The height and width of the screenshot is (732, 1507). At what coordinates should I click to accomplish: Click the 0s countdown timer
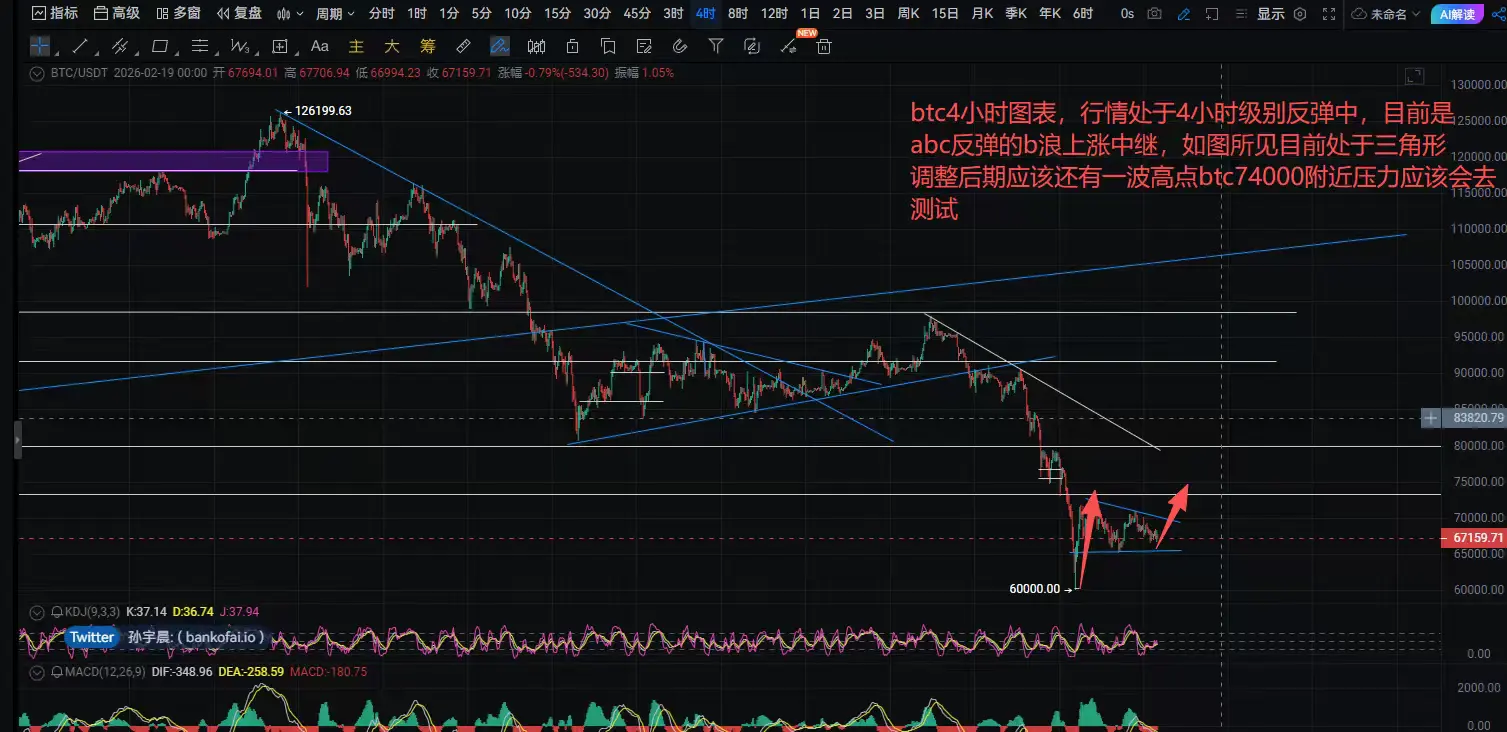pyautogui.click(x=1128, y=14)
